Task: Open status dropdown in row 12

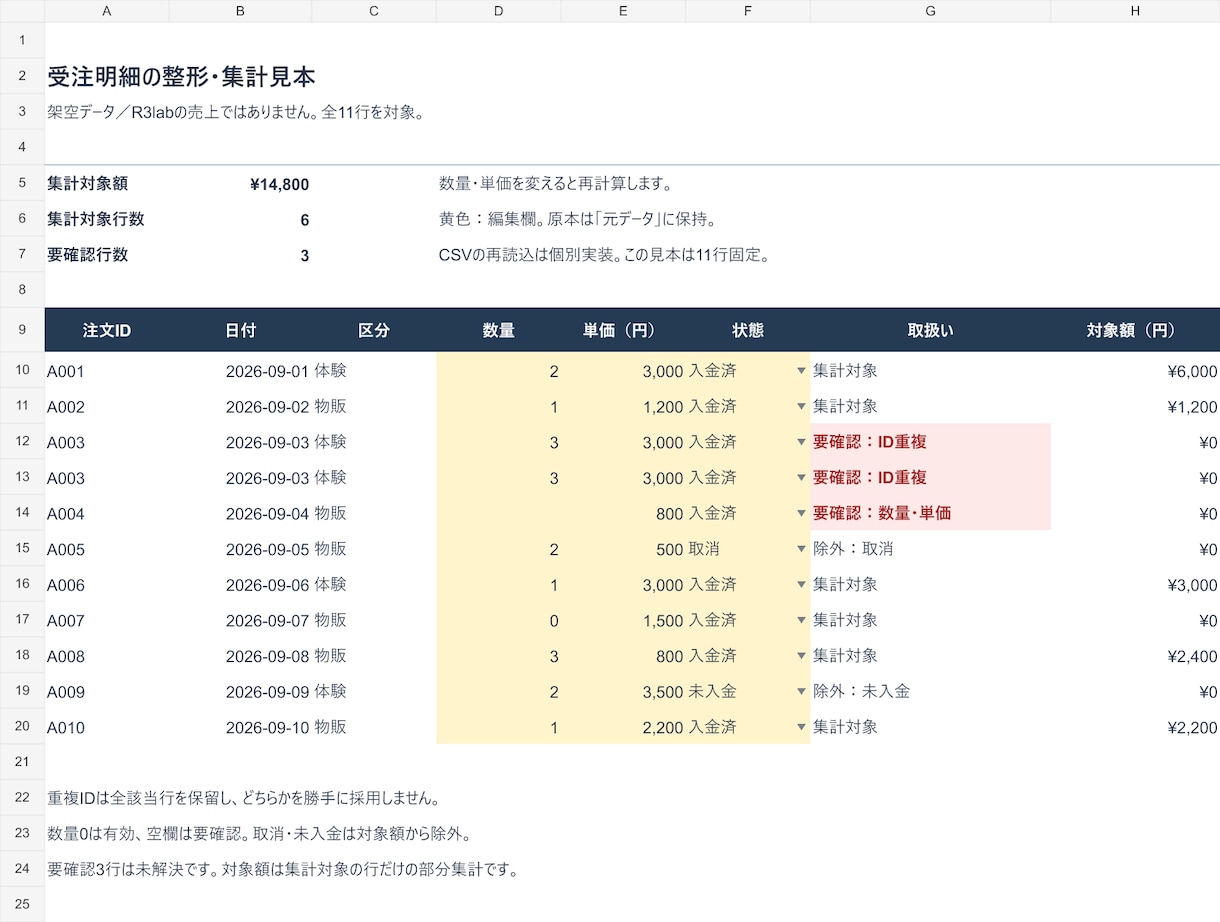Action: (801, 442)
